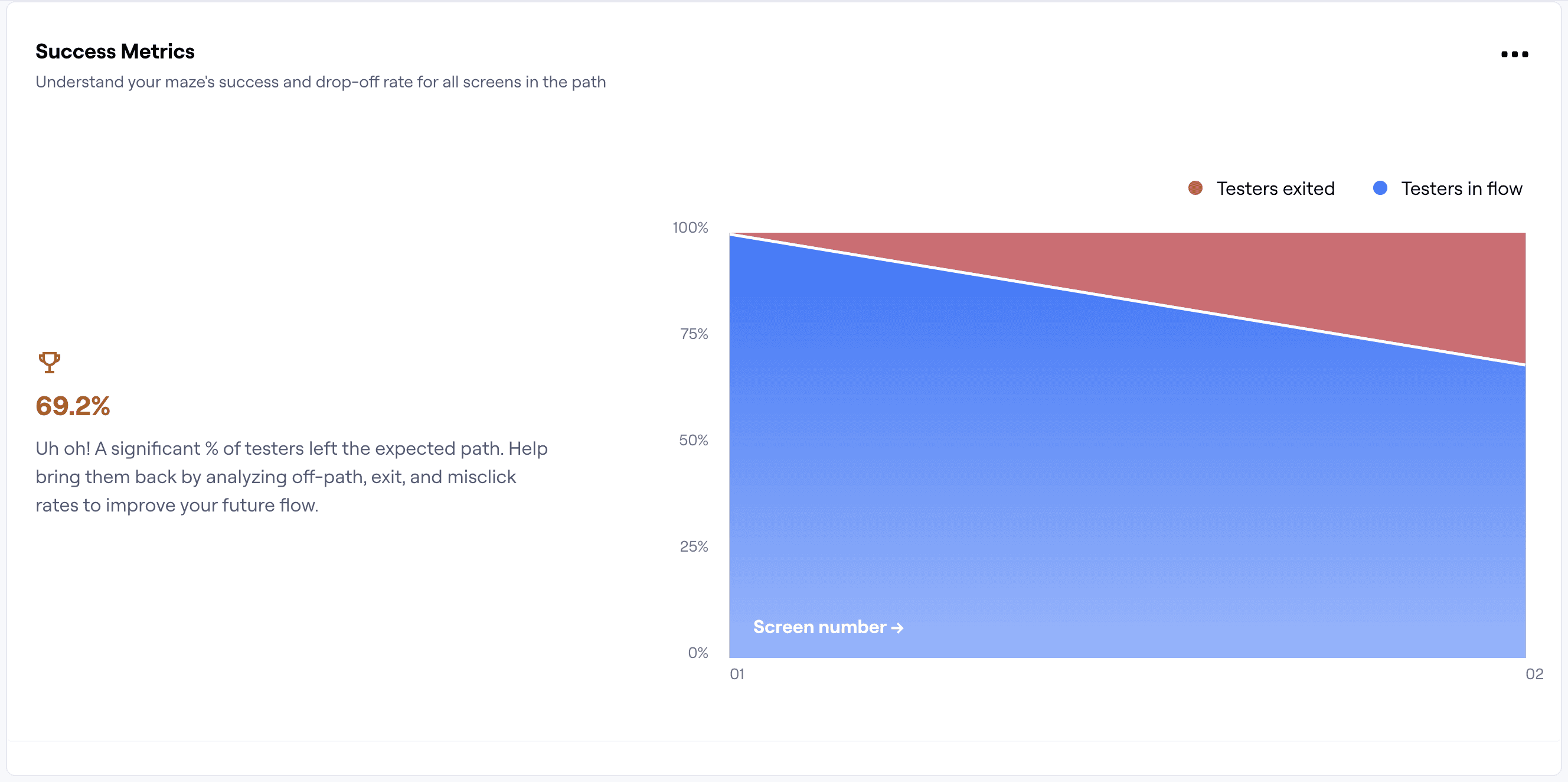The height and width of the screenshot is (782, 1568).
Task: Click the 0% y-axis label
Action: click(698, 653)
